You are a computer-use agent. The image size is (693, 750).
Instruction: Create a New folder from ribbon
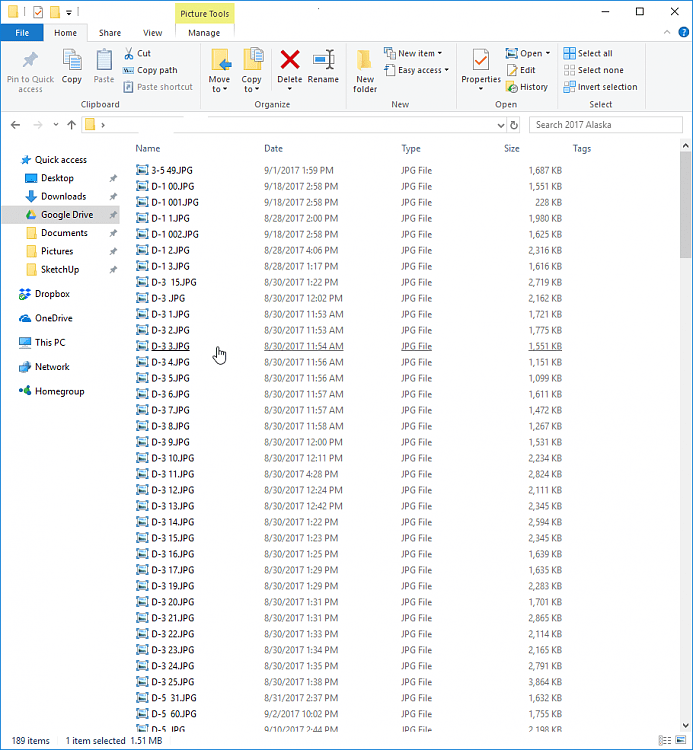[365, 71]
